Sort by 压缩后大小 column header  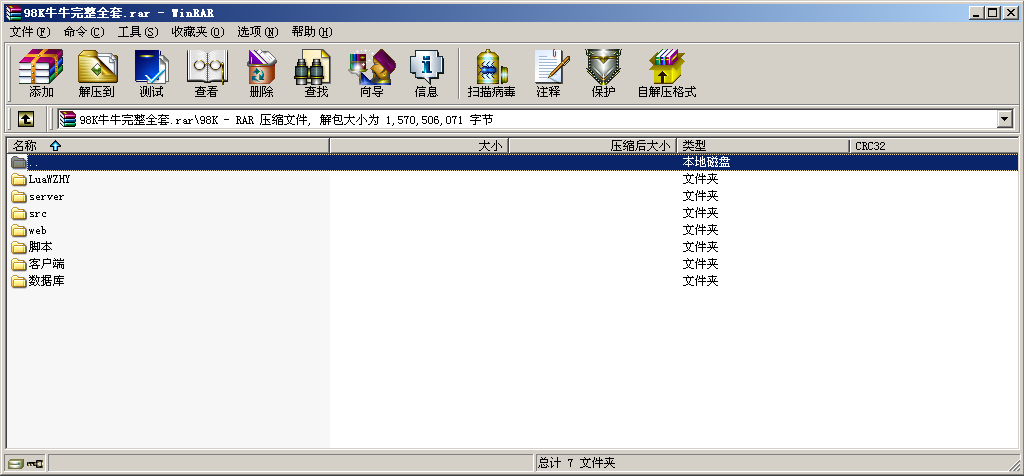(640, 146)
